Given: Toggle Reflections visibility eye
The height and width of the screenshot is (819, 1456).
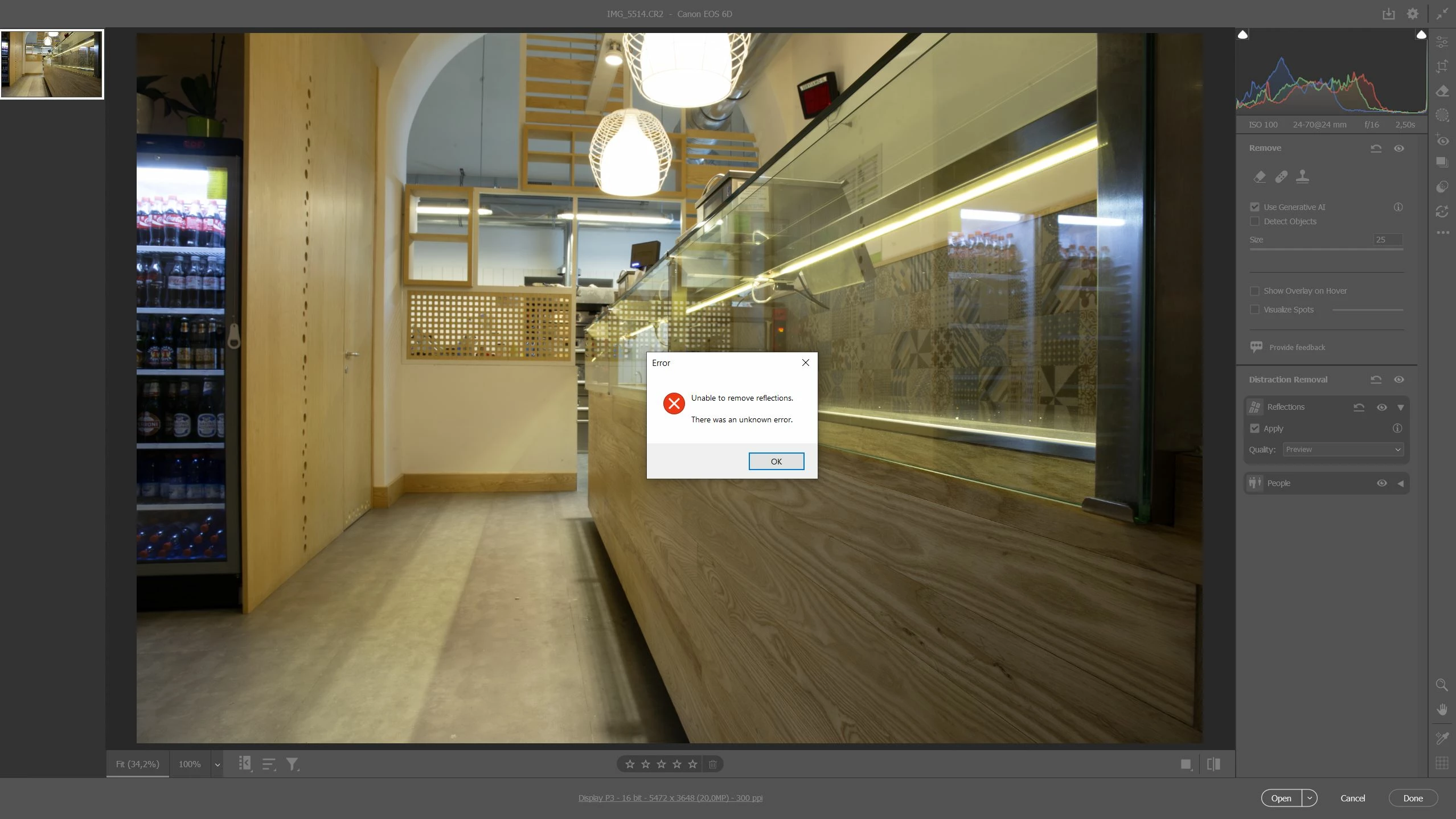Looking at the screenshot, I should point(1381,408).
